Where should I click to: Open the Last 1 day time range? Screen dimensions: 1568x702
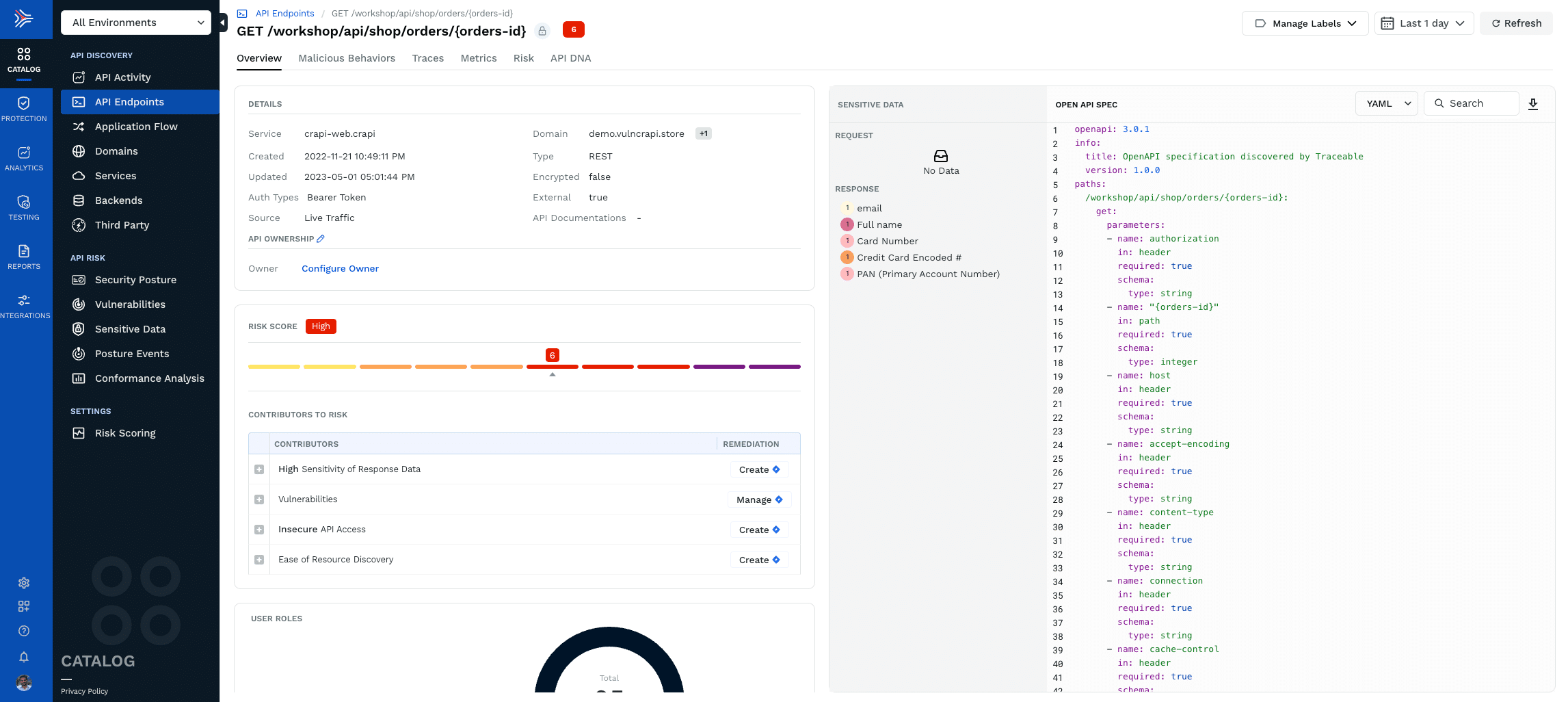(1424, 23)
